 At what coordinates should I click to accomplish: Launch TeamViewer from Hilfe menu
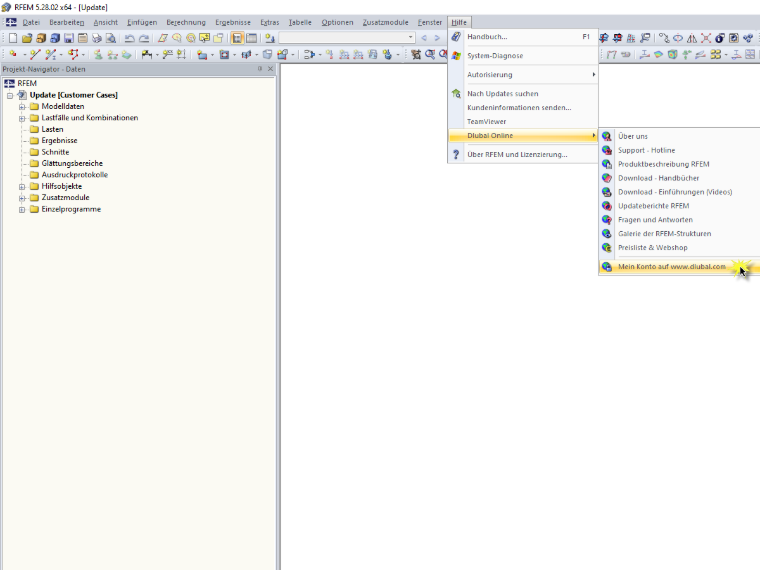coord(523,122)
